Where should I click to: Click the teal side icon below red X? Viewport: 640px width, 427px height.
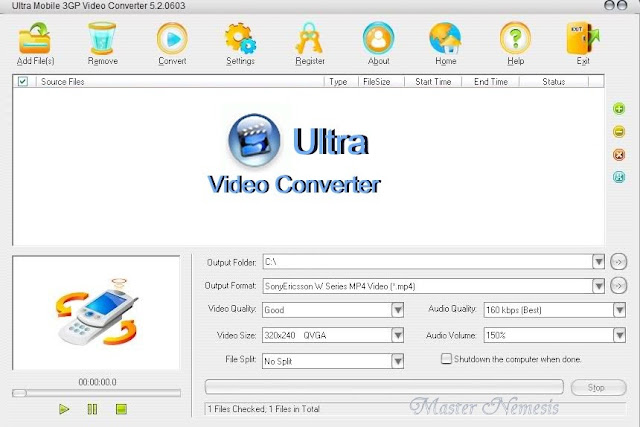tap(619, 177)
